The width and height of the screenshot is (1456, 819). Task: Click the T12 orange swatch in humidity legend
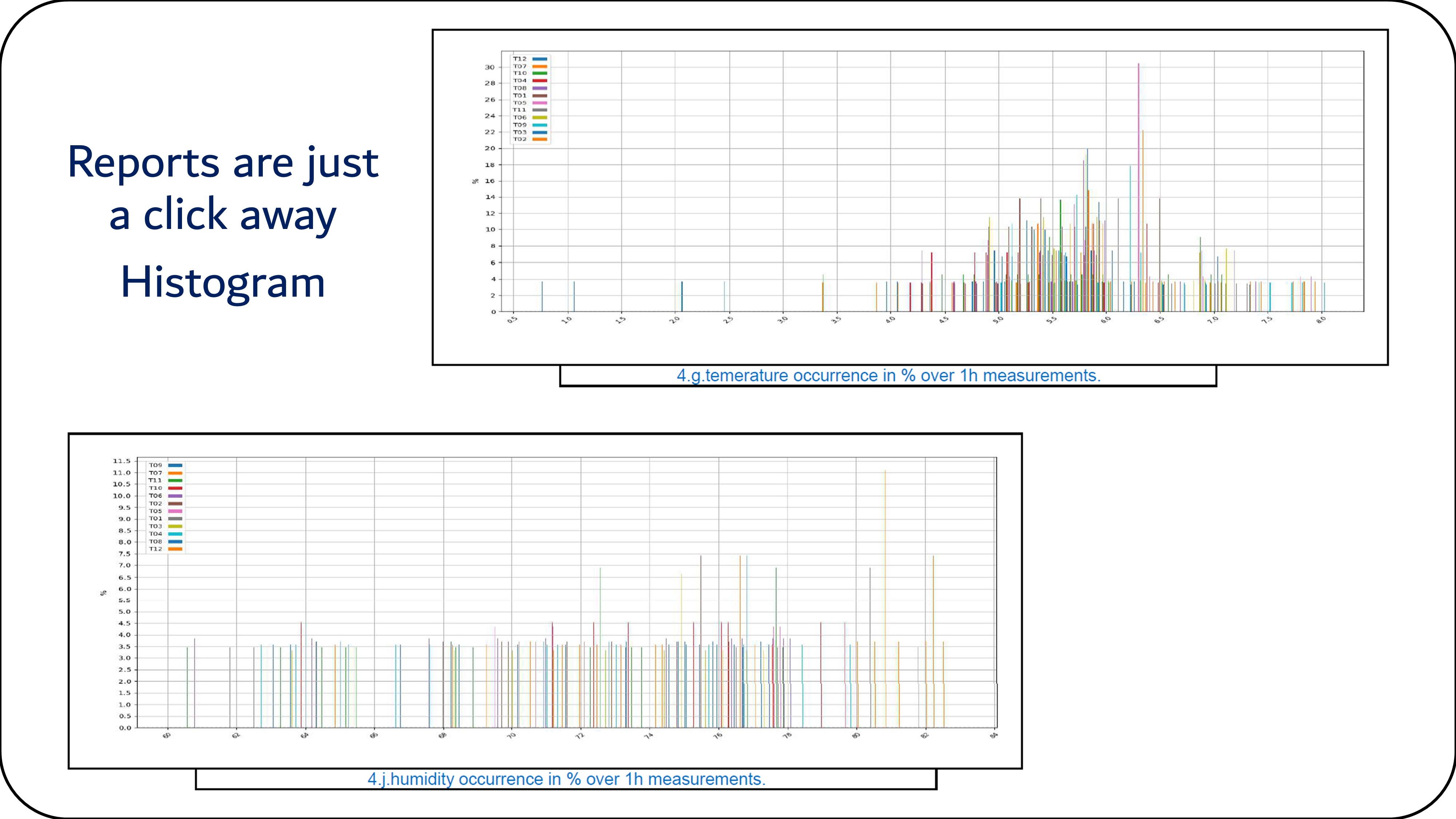pos(175,549)
